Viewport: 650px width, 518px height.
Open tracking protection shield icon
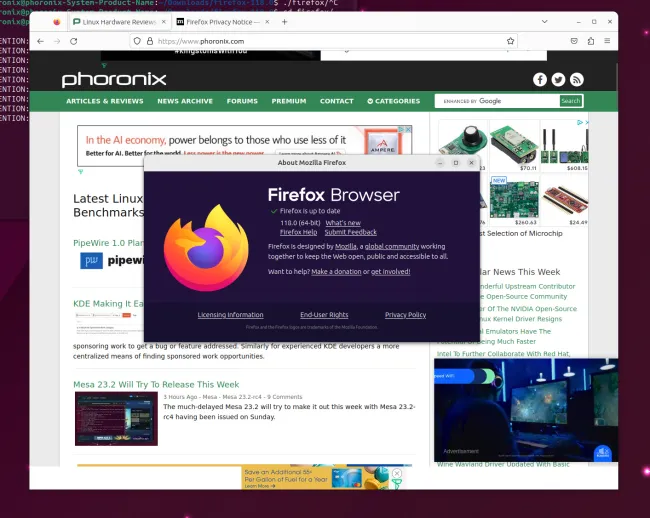137,41
